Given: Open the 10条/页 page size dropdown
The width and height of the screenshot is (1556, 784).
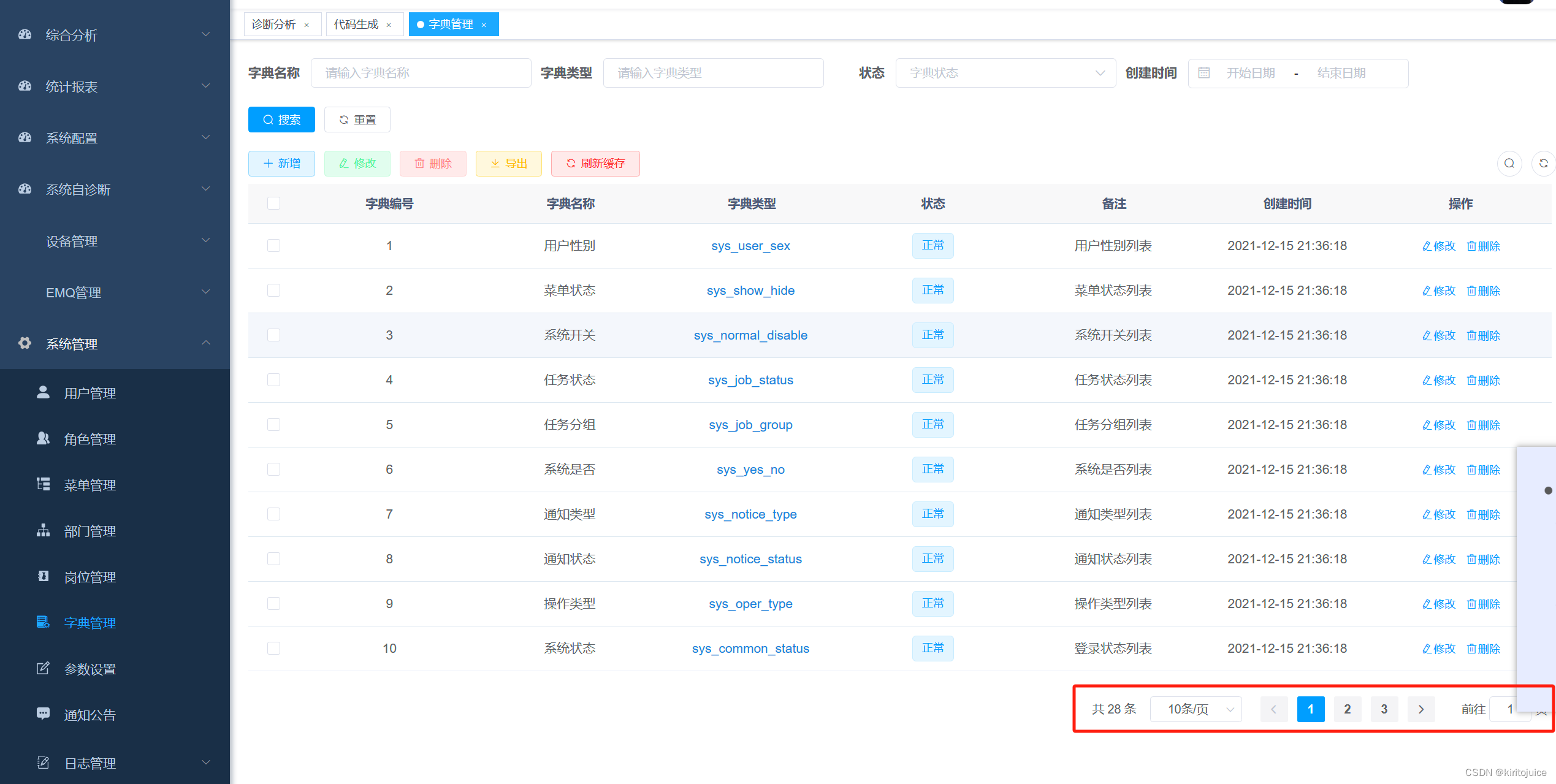Looking at the screenshot, I should [1196, 709].
